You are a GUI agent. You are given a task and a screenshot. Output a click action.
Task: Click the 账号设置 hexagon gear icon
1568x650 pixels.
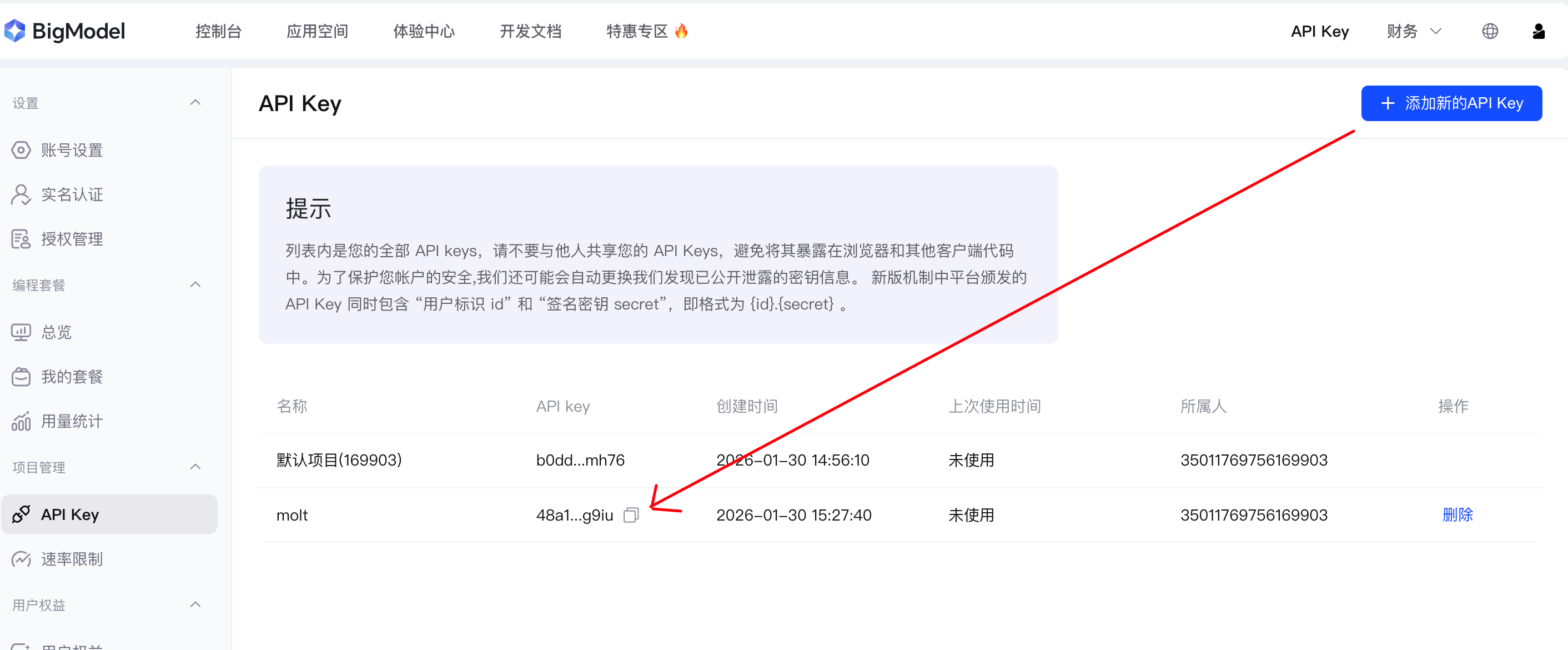(21, 150)
